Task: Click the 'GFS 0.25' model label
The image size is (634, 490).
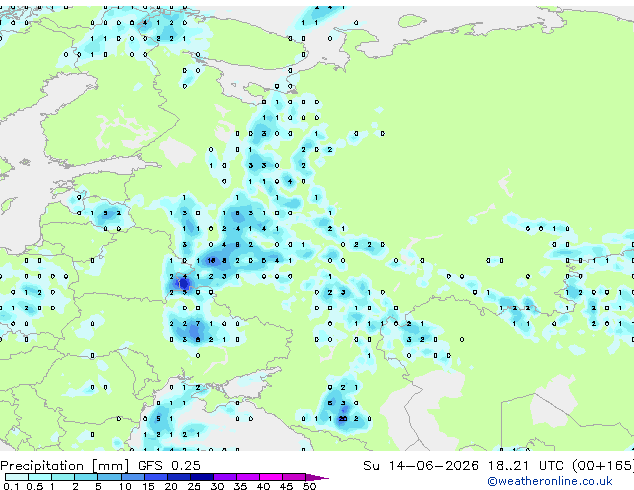Action: pos(169,466)
